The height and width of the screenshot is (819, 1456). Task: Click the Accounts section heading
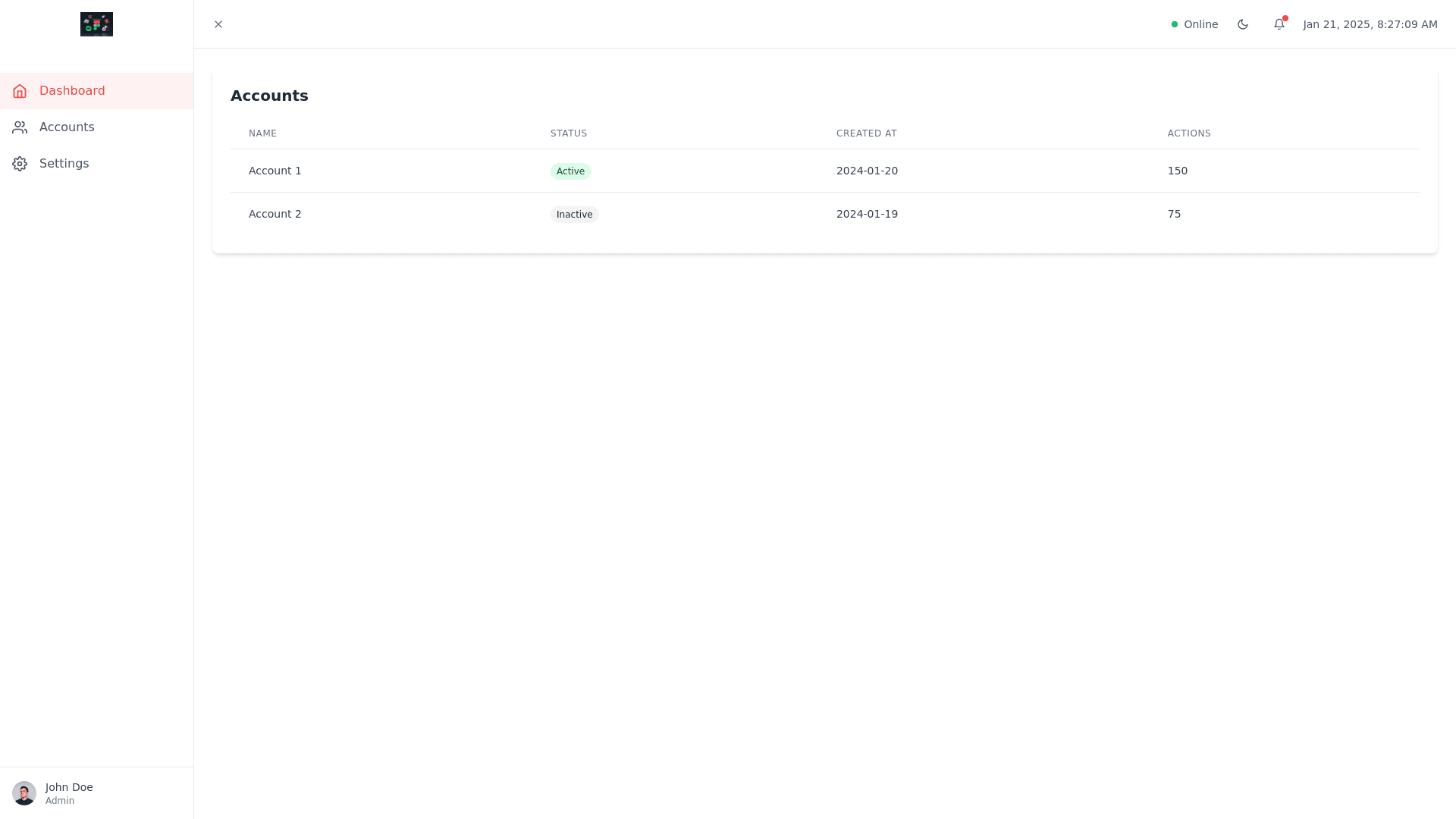(269, 96)
